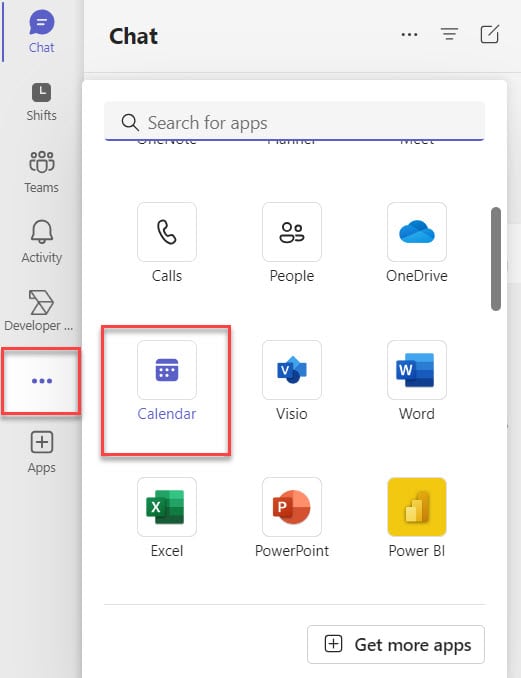521x678 pixels.
Task: Open the Chat header more options menu
Action: [409, 35]
